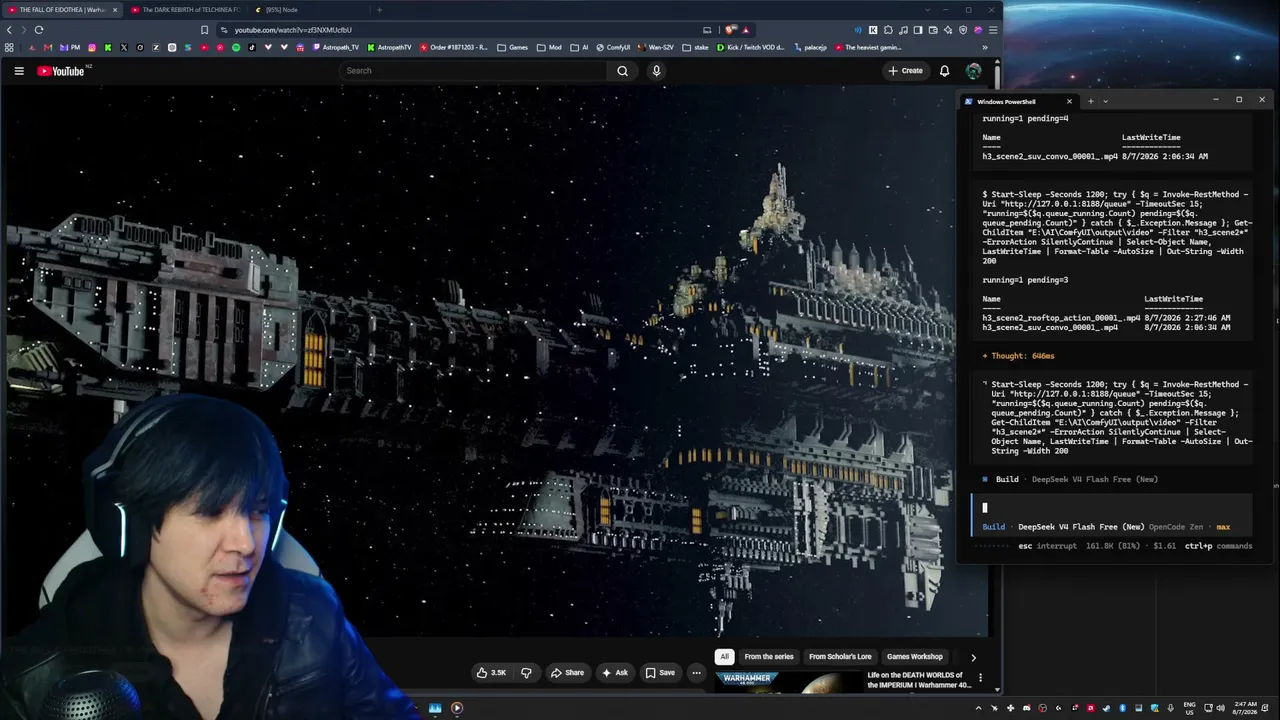
Task: Open the Gmail bookmark icon
Action: (x=47, y=47)
